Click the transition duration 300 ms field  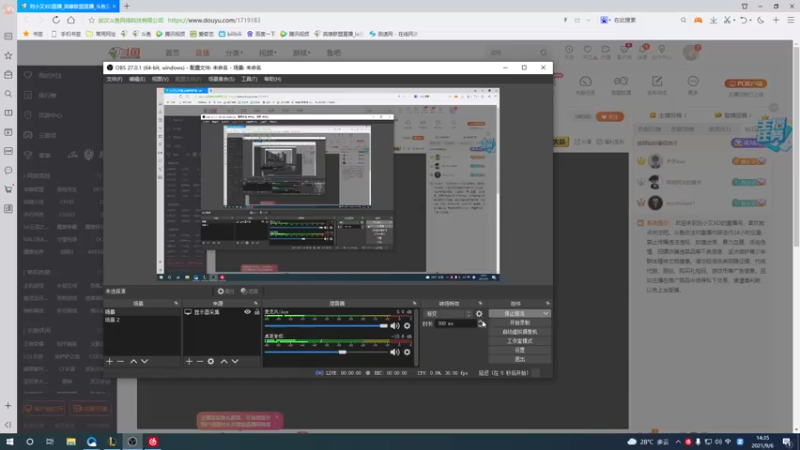tap(456, 323)
